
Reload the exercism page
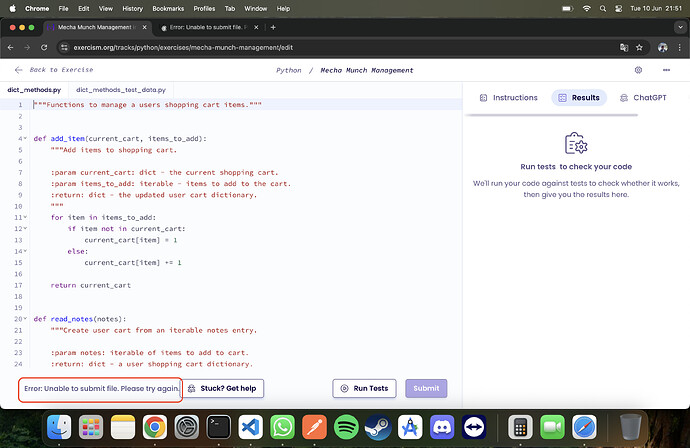[44, 48]
